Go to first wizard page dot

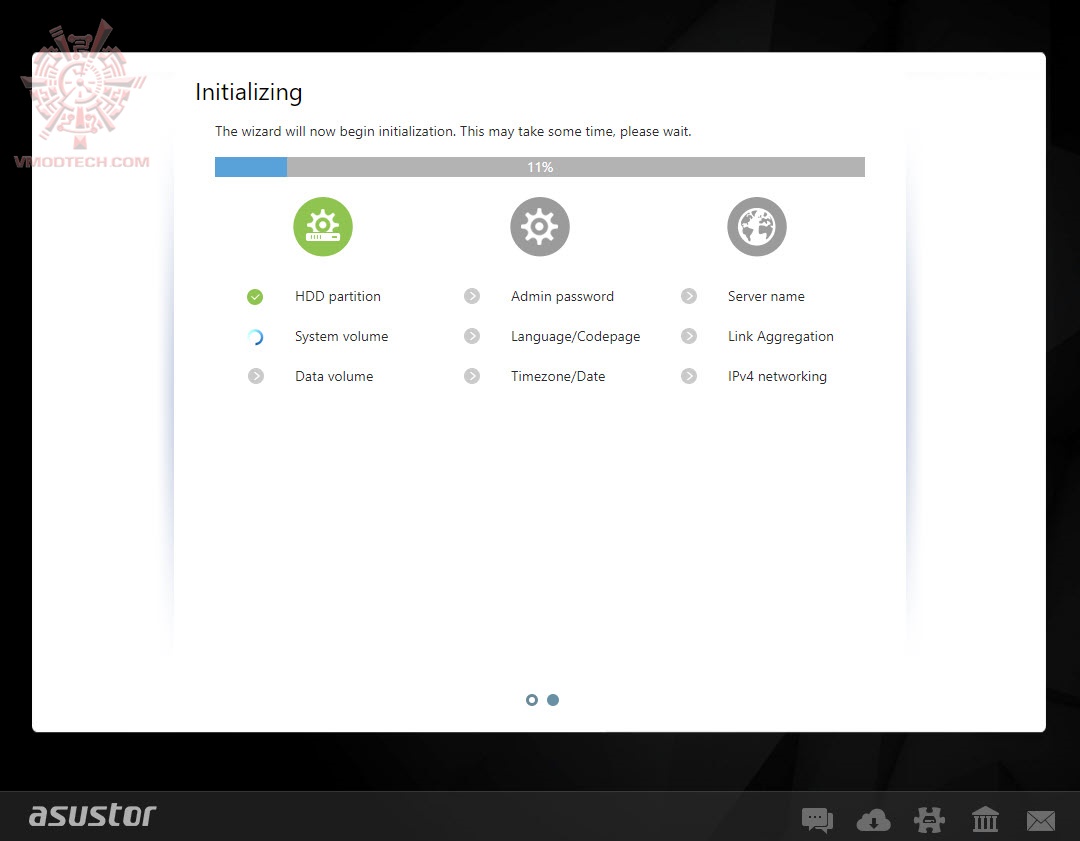tap(532, 700)
